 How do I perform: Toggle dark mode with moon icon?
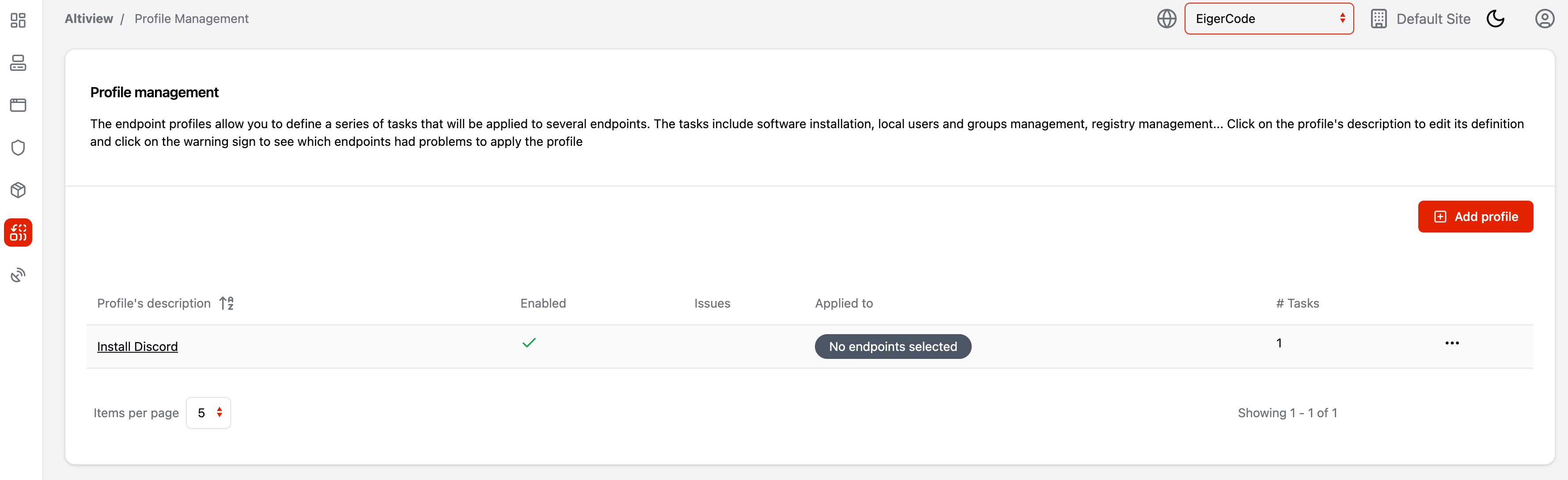point(1495,19)
